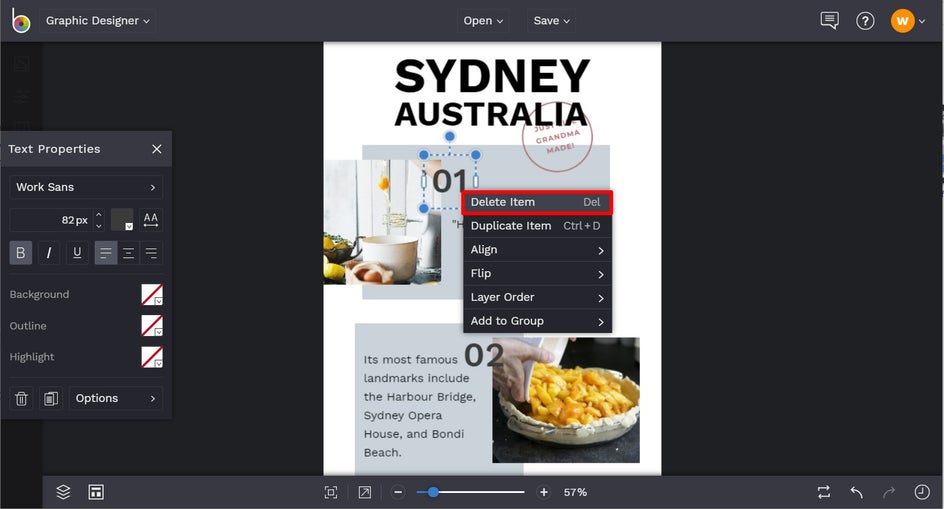Image resolution: width=944 pixels, height=509 pixels.
Task: Open the layers panel icon
Action: click(63, 492)
